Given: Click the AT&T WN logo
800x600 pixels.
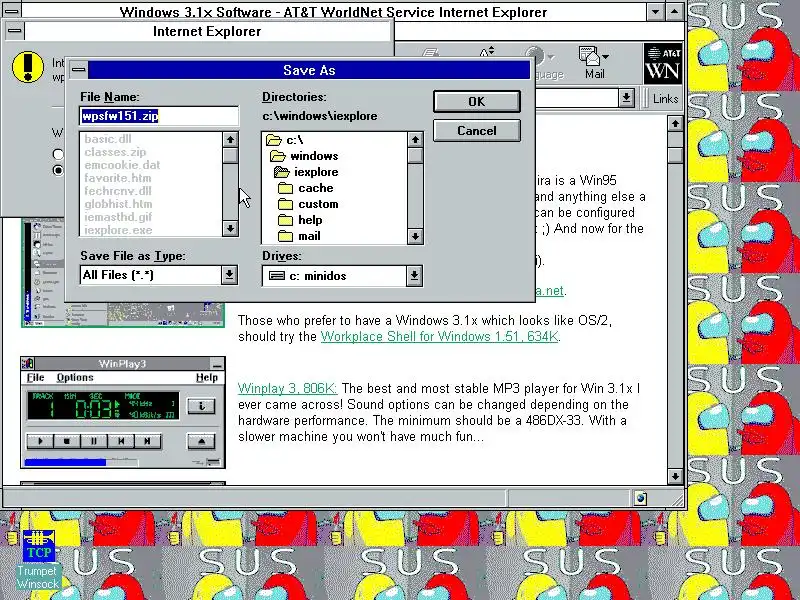Looking at the screenshot, I should coord(662,64).
